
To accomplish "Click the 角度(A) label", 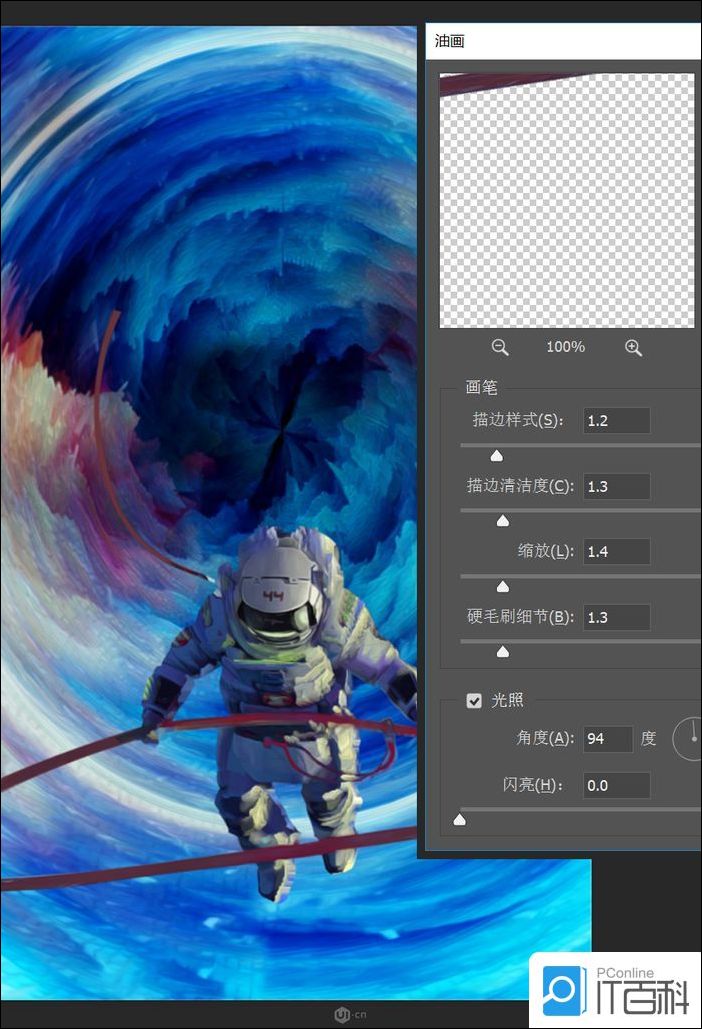I will click(x=545, y=738).
